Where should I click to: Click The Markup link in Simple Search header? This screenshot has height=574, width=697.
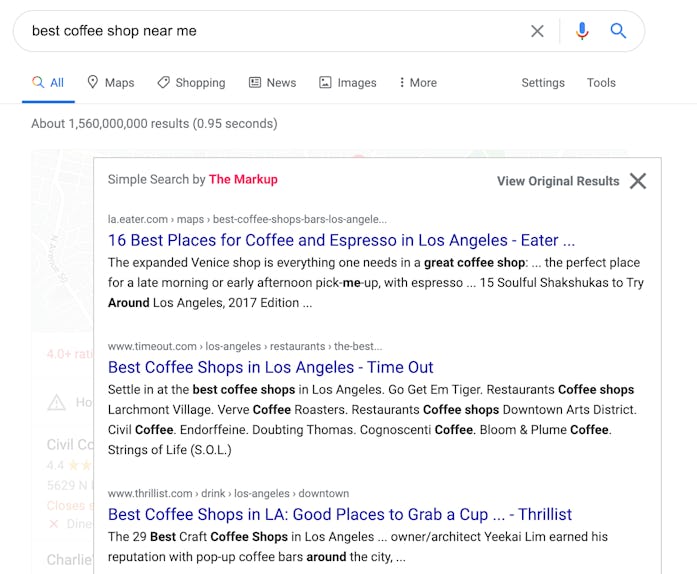[243, 179]
